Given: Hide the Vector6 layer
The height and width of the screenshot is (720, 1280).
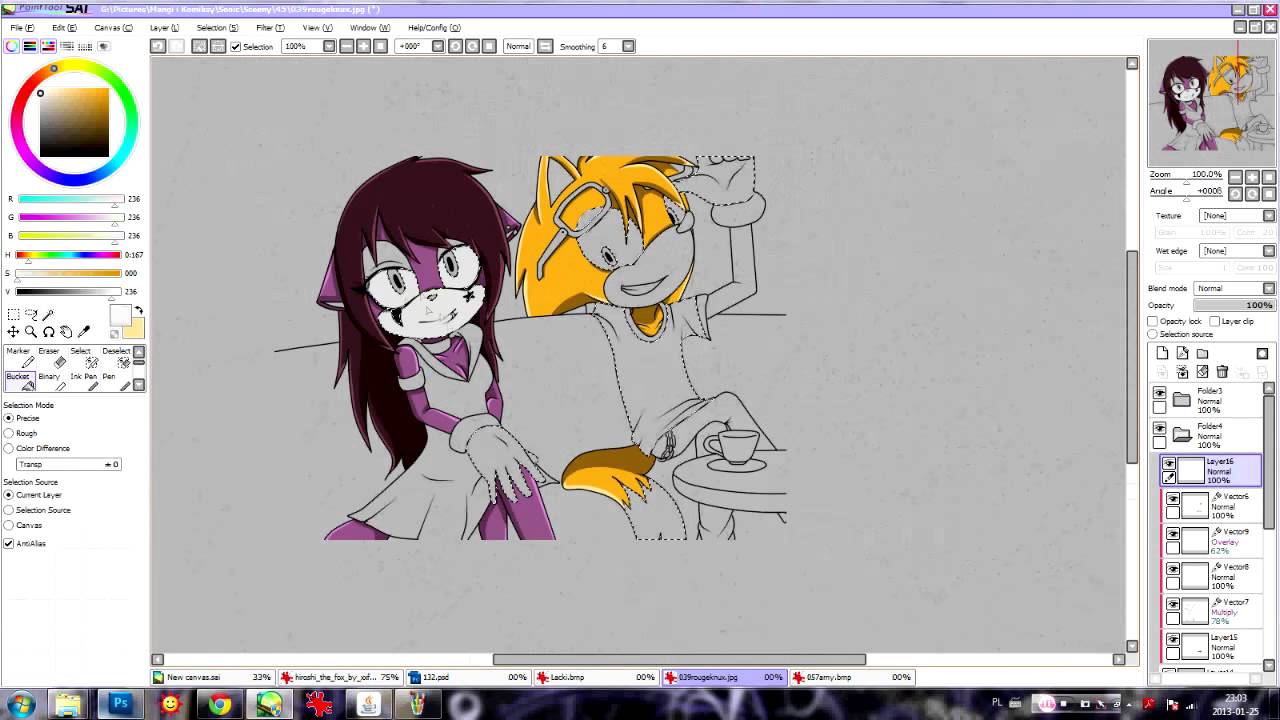Looking at the screenshot, I should pos(1173,498).
